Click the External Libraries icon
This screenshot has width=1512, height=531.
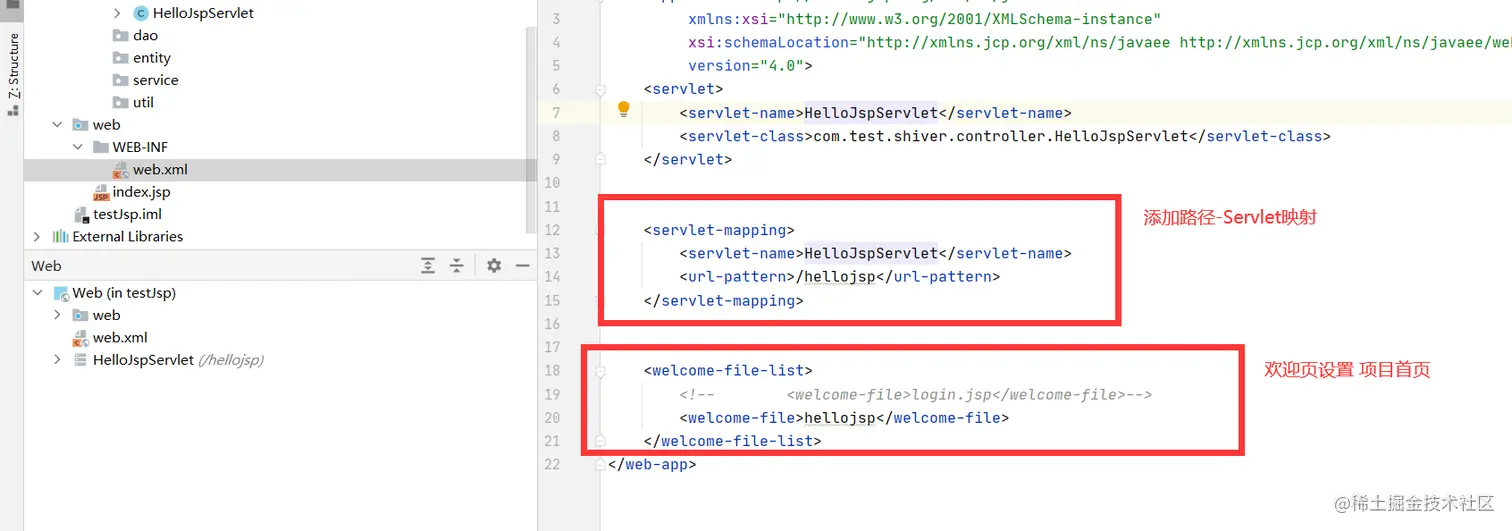click(x=61, y=237)
